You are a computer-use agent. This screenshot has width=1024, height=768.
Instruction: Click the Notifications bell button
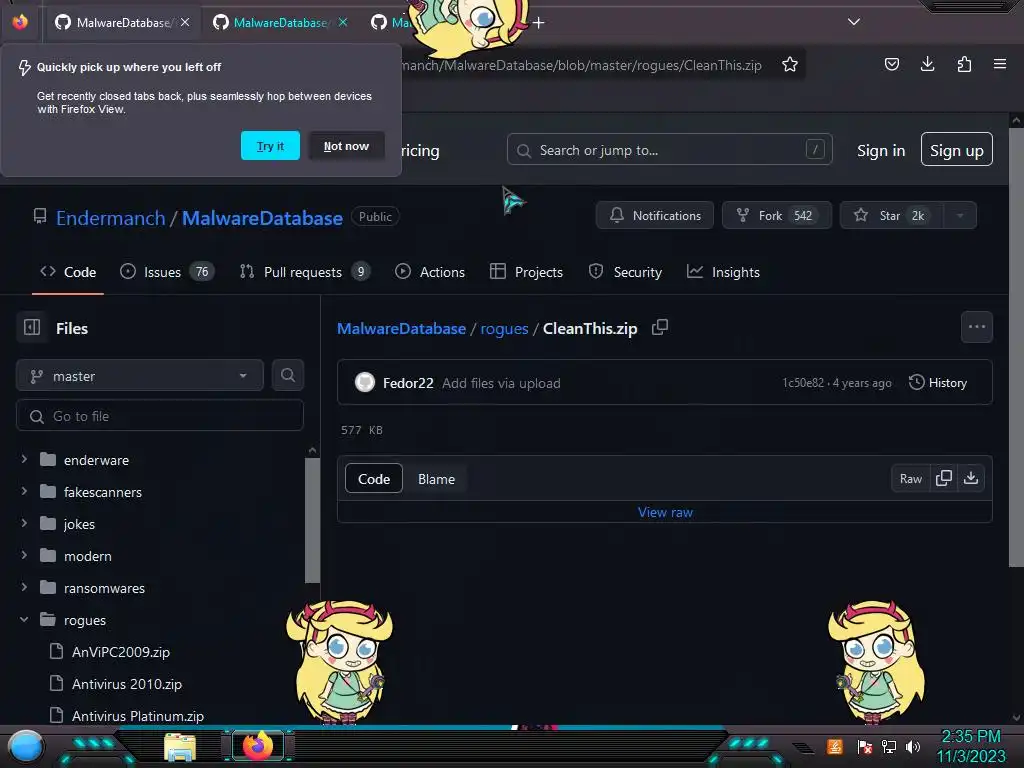coord(654,216)
